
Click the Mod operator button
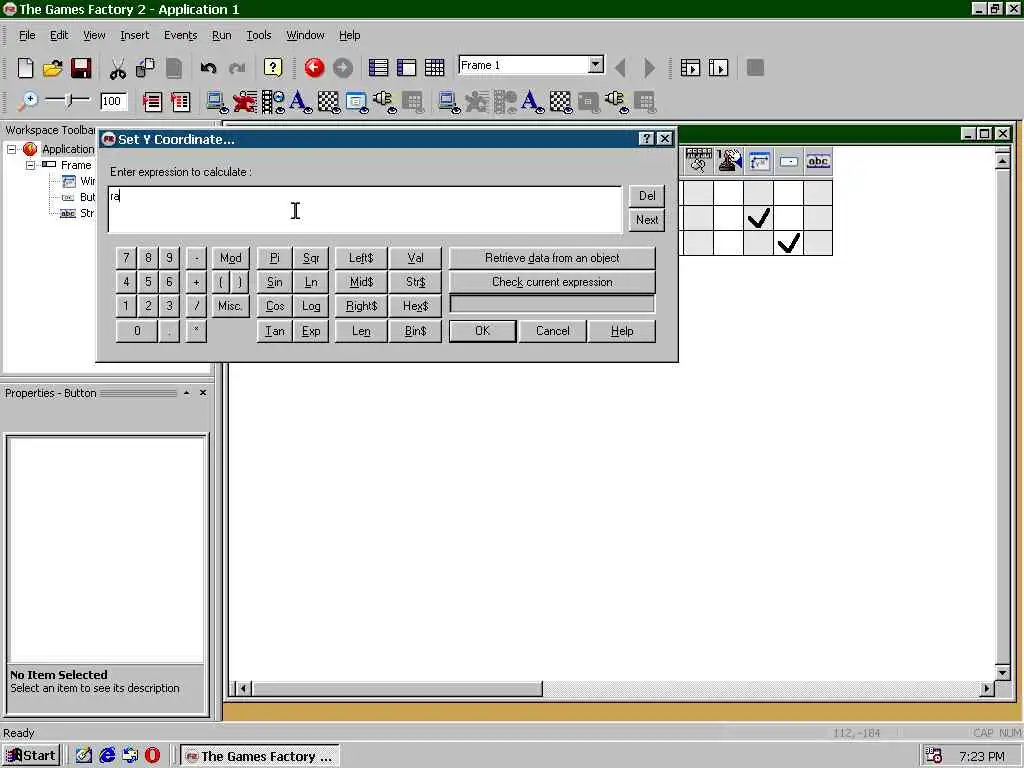231,258
